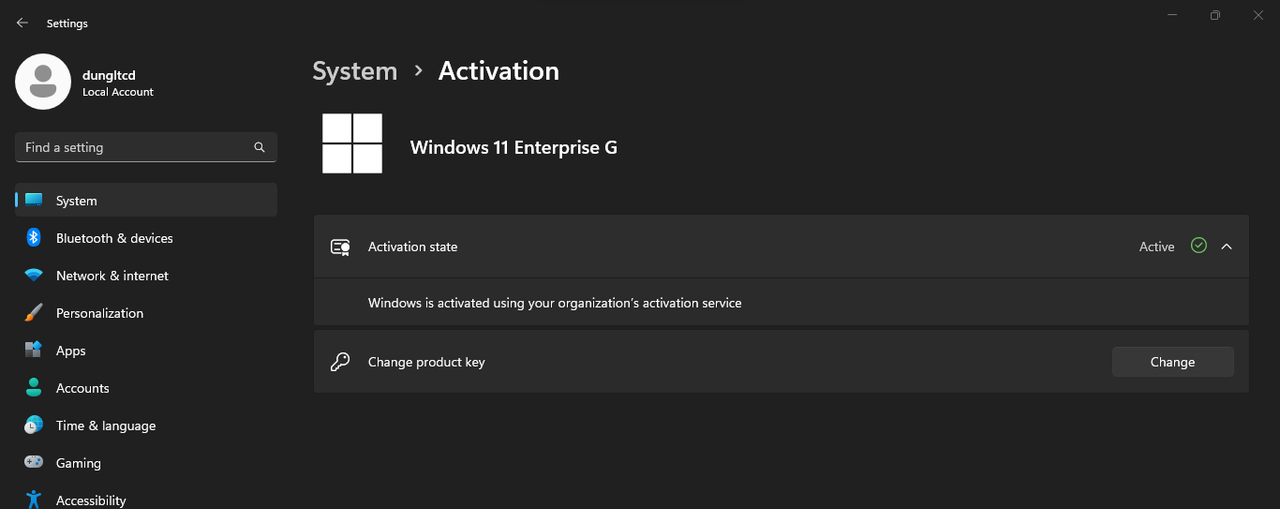Click the Network & internet Wi-Fi icon
This screenshot has height=509, width=1280.
point(34,276)
